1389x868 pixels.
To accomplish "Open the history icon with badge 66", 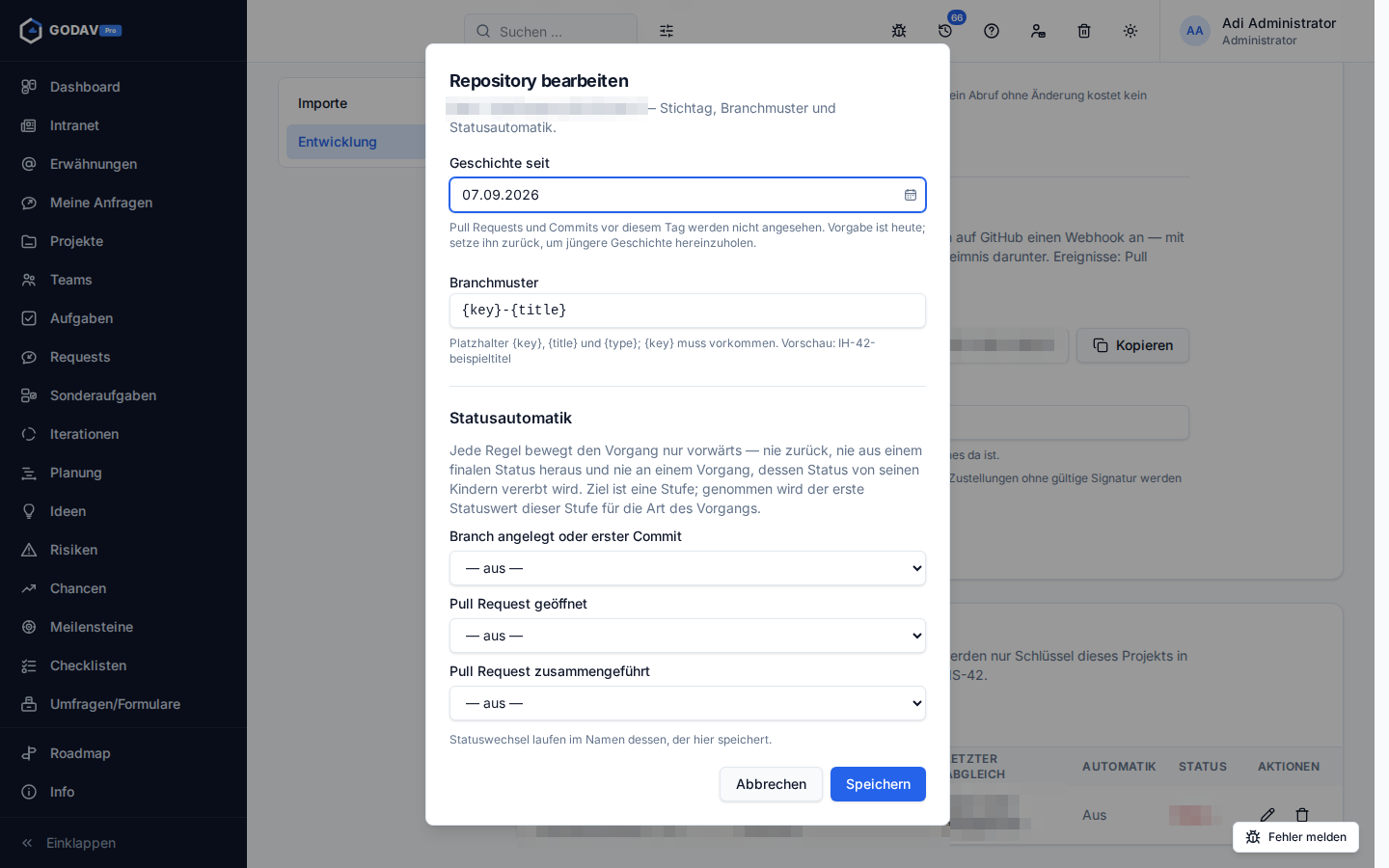I will click(x=945, y=31).
